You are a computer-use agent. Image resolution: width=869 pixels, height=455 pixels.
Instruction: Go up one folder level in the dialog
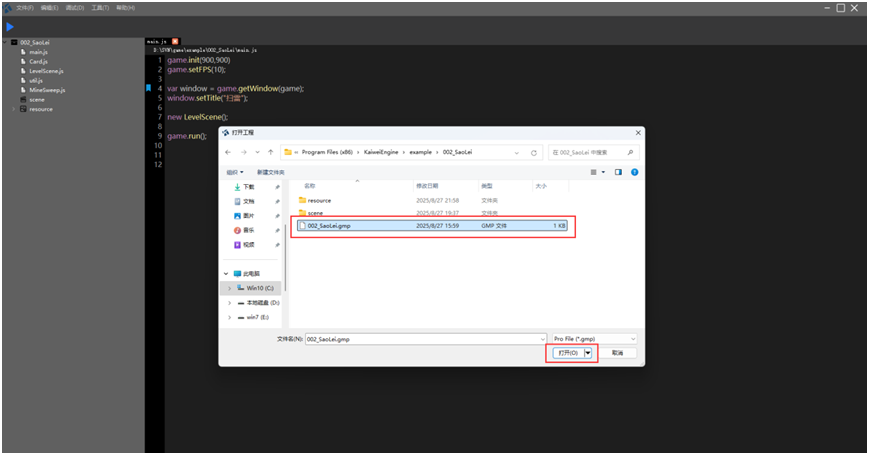pos(270,152)
